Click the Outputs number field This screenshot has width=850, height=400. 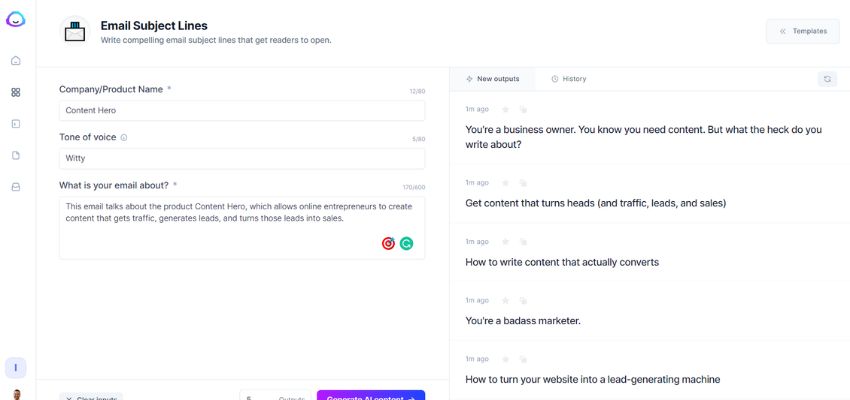(275, 396)
